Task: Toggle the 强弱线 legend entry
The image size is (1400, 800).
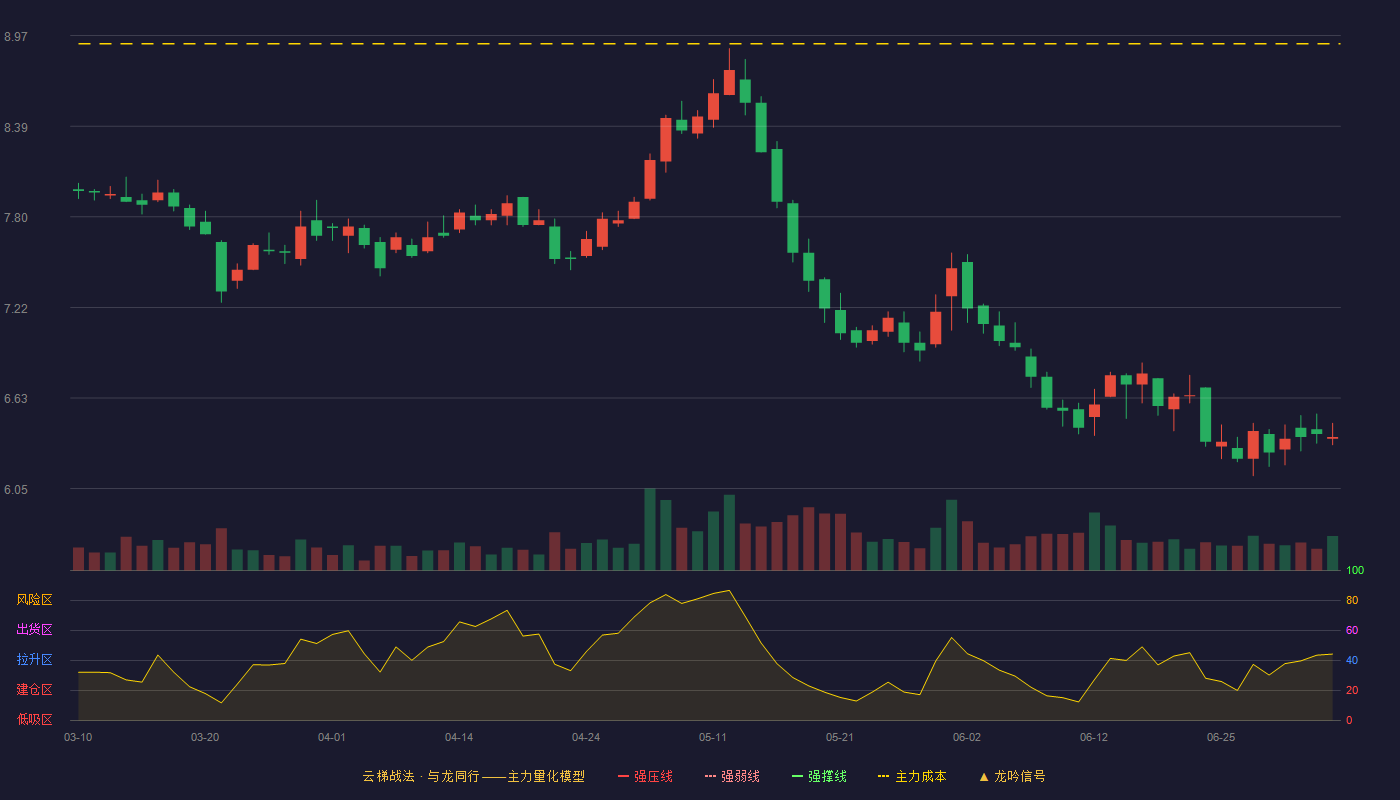Action: pos(732,776)
